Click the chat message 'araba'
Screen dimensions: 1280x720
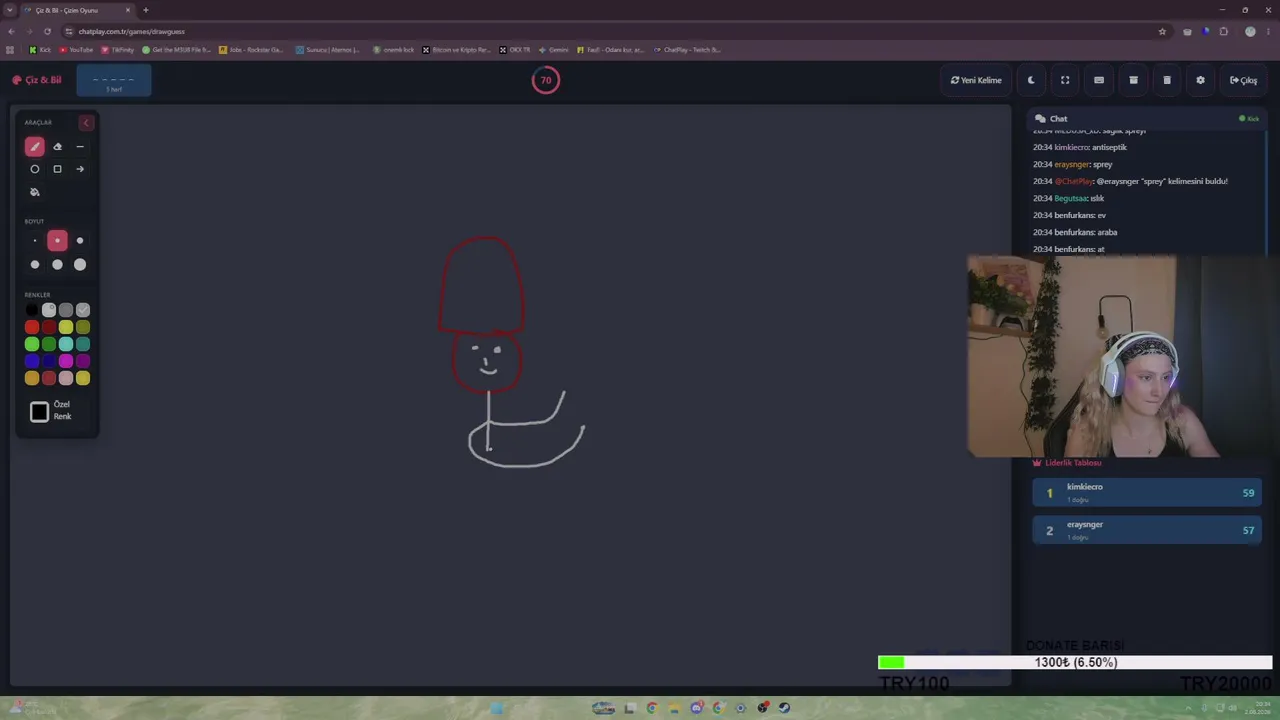tap(1107, 233)
